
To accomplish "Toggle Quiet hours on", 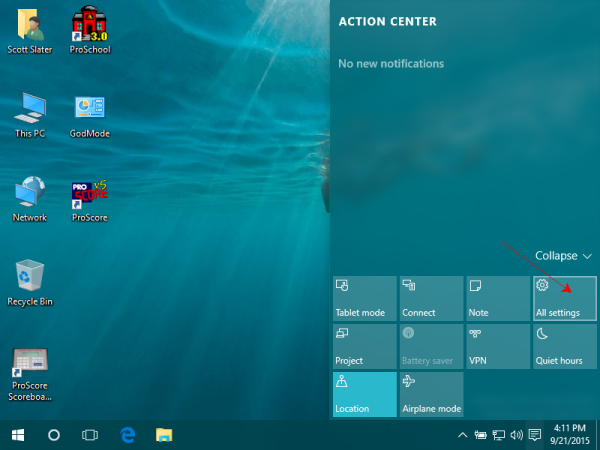I will coord(565,347).
